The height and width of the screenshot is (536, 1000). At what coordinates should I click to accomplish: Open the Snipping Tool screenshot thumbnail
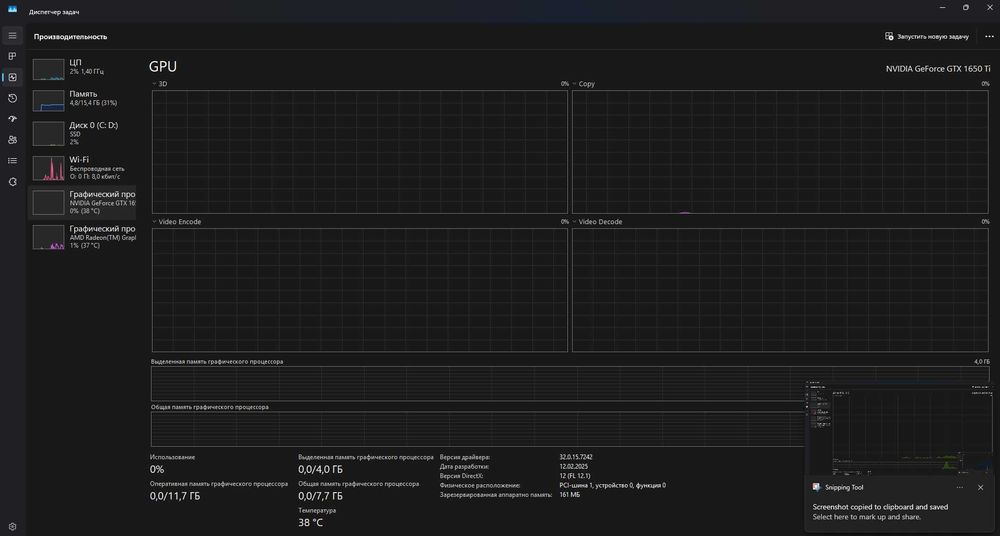tap(899, 426)
